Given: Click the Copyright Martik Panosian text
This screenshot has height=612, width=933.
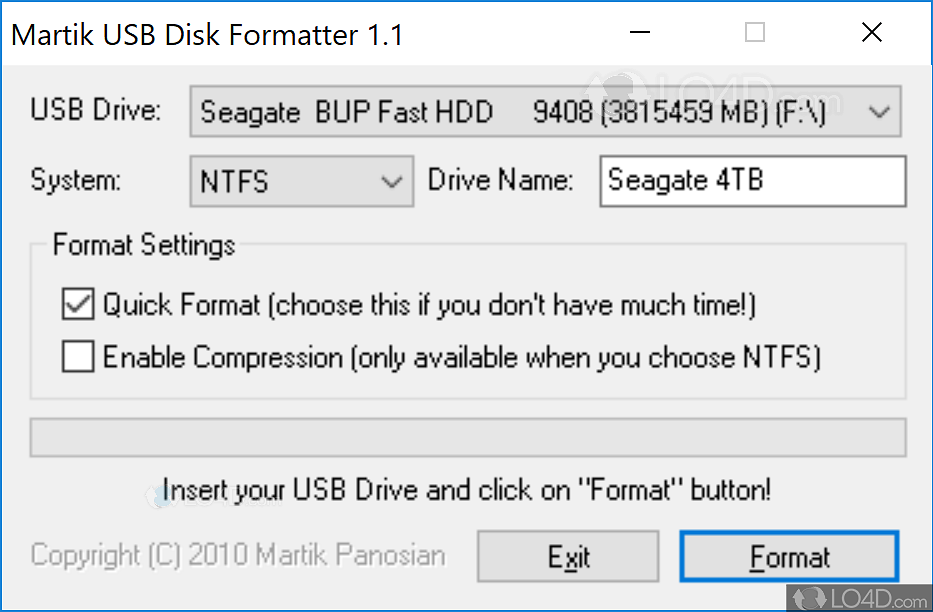Looking at the screenshot, I should click(x=238, y=555).
